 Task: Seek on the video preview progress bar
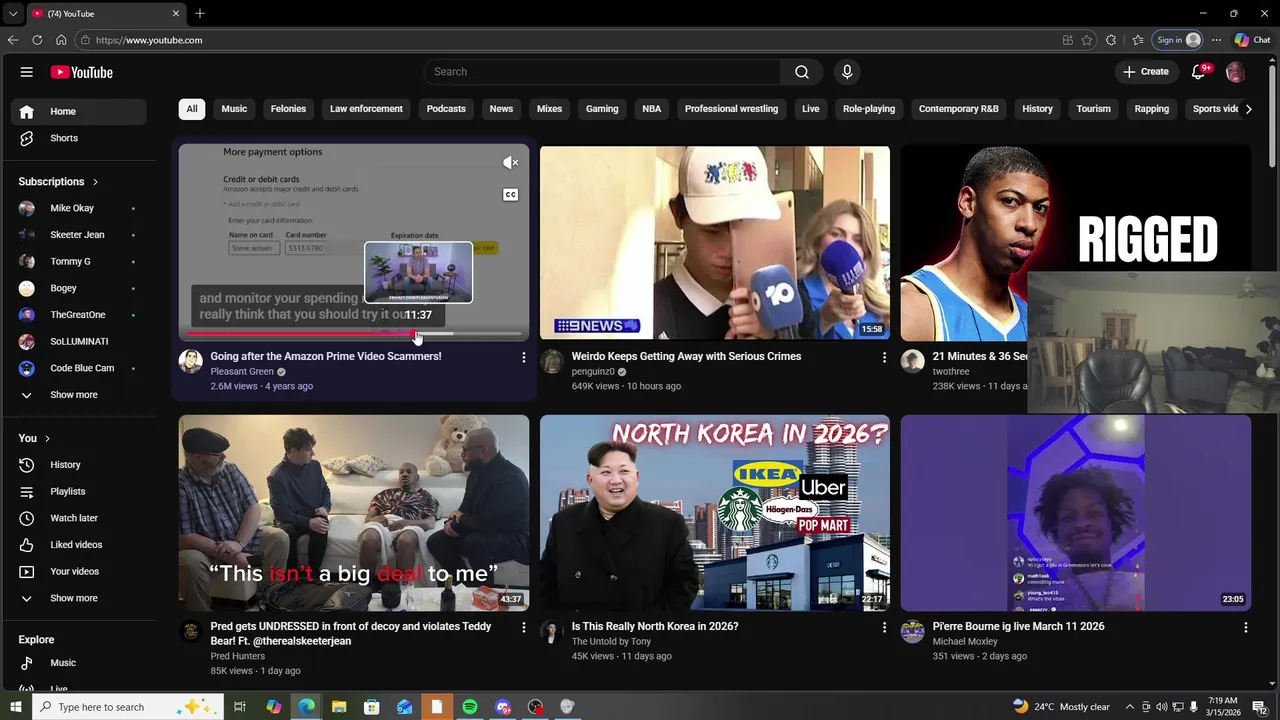[354, 334]
